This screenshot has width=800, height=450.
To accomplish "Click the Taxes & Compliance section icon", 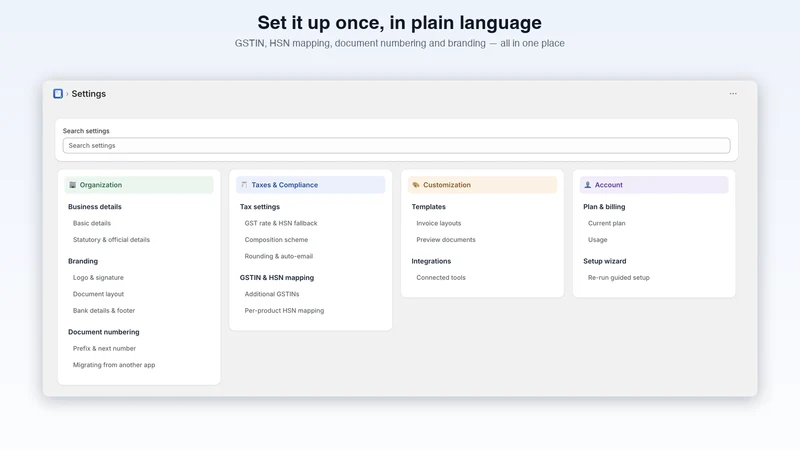I will tap(244, 185).
